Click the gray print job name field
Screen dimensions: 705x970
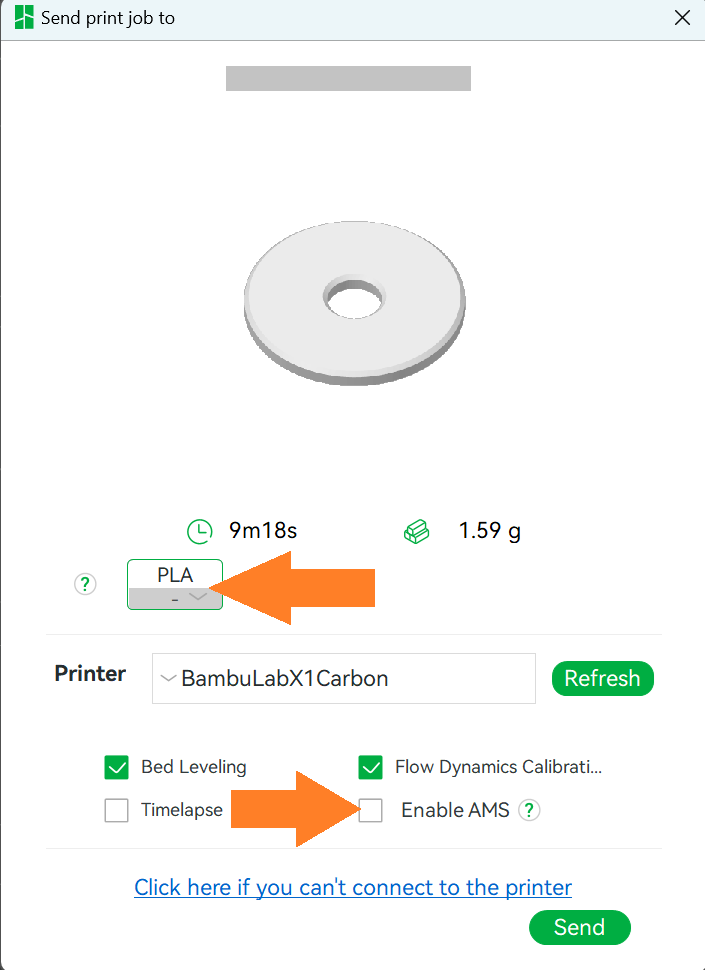[x=348, y=79]
